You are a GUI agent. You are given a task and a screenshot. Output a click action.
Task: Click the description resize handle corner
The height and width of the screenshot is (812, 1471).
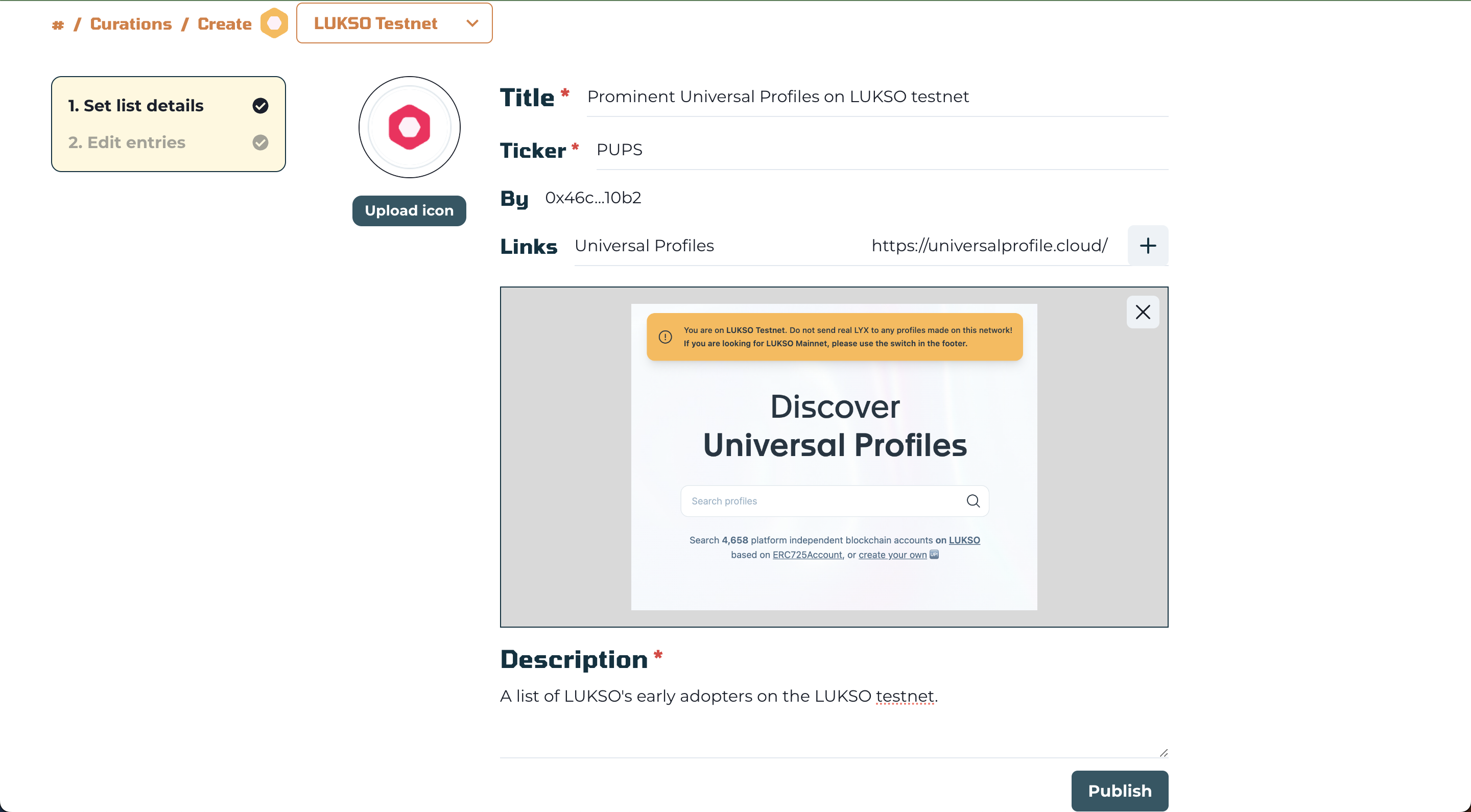(1164, 753)
